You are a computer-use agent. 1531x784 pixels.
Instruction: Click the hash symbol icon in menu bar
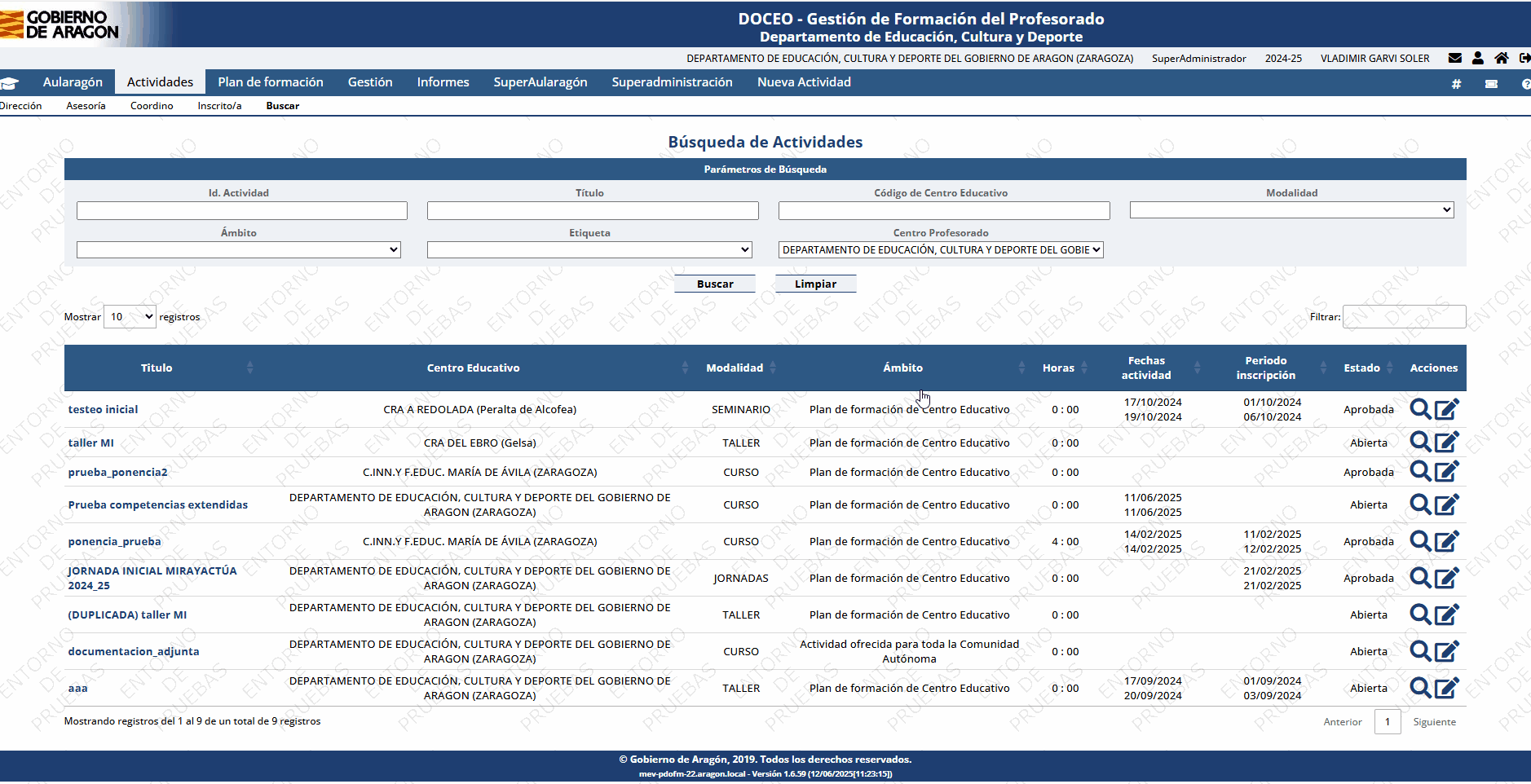pos(1456,84)
